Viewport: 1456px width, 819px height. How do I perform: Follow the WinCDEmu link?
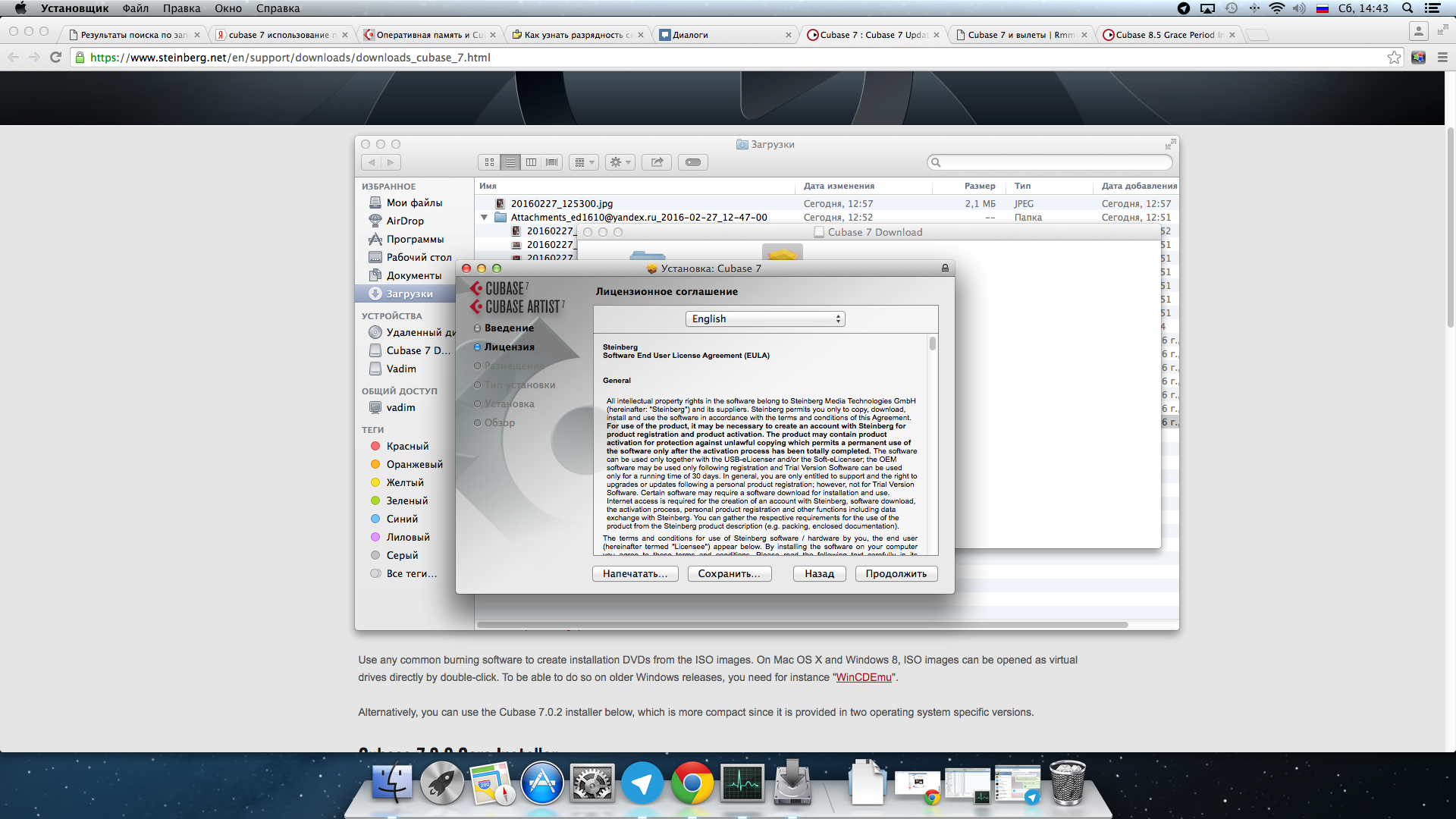pos(863,677)
